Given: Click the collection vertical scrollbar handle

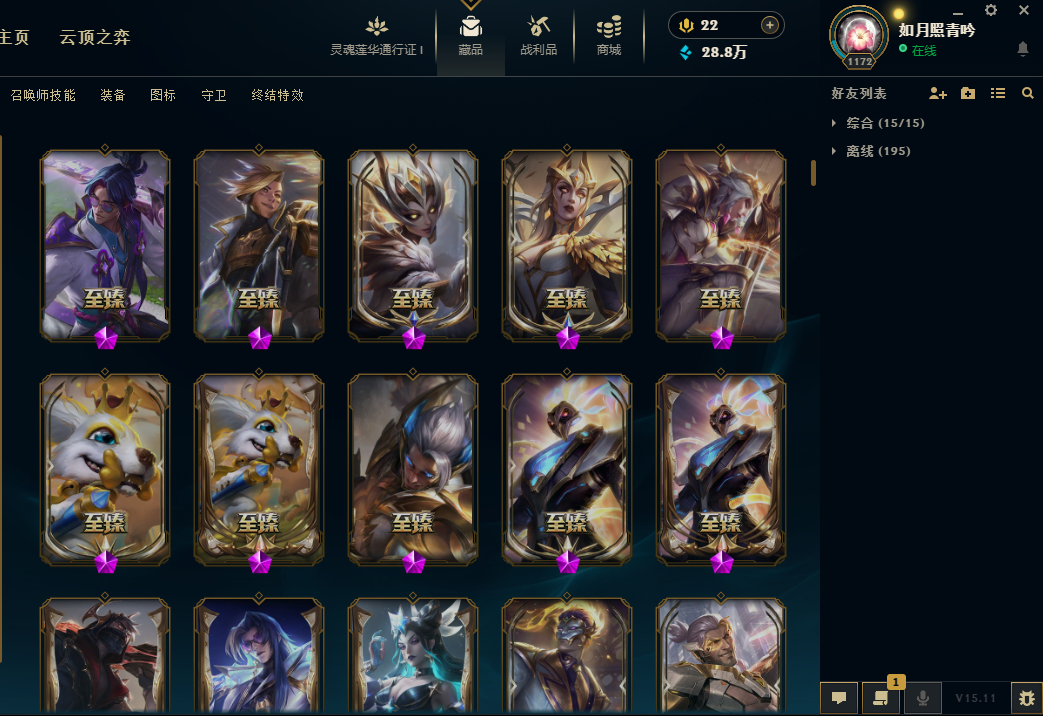Looking at the screenshot, I should click(813, 172).
